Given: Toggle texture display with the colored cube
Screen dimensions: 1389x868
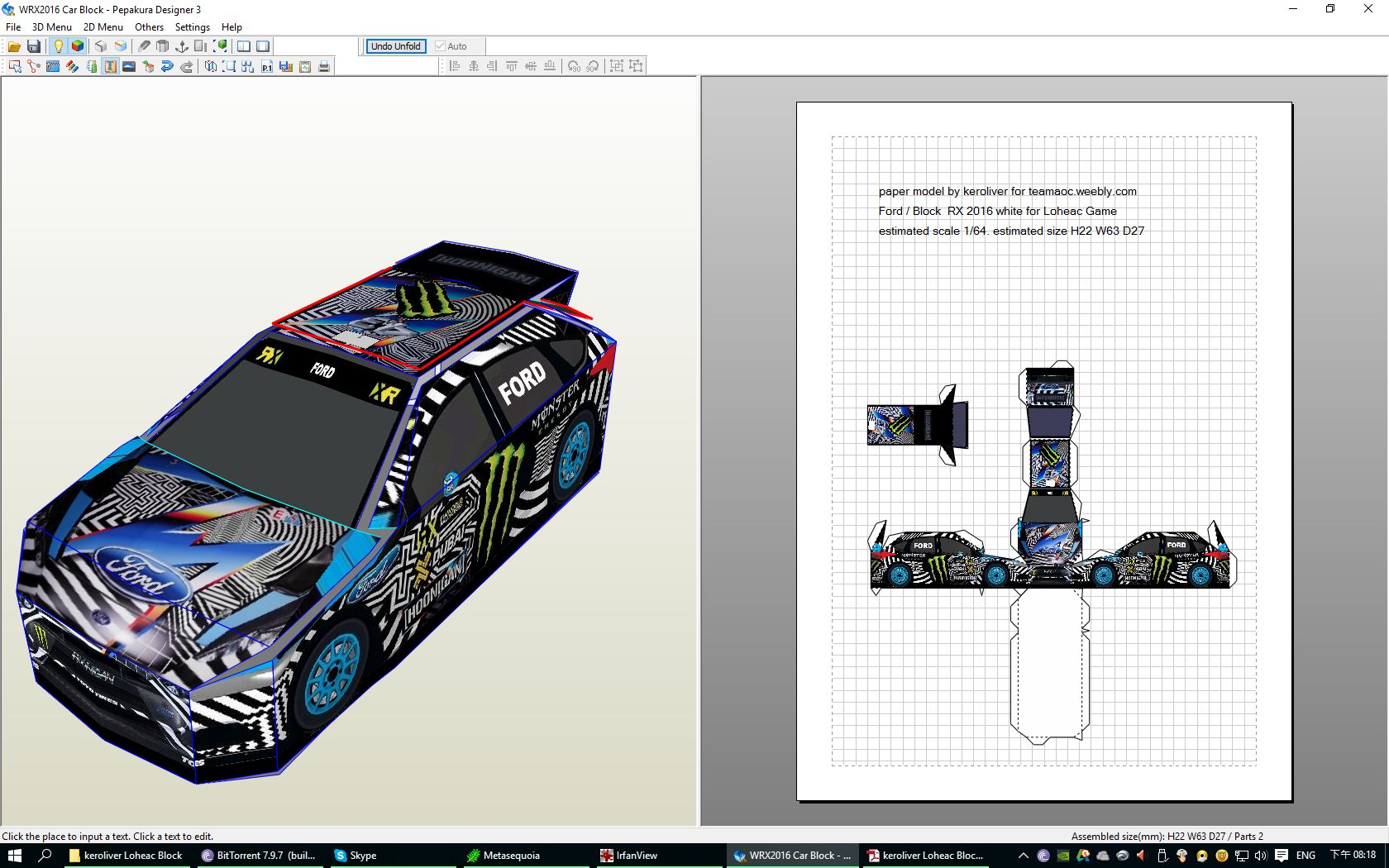Looking at the screenshot, I should 78,46.
